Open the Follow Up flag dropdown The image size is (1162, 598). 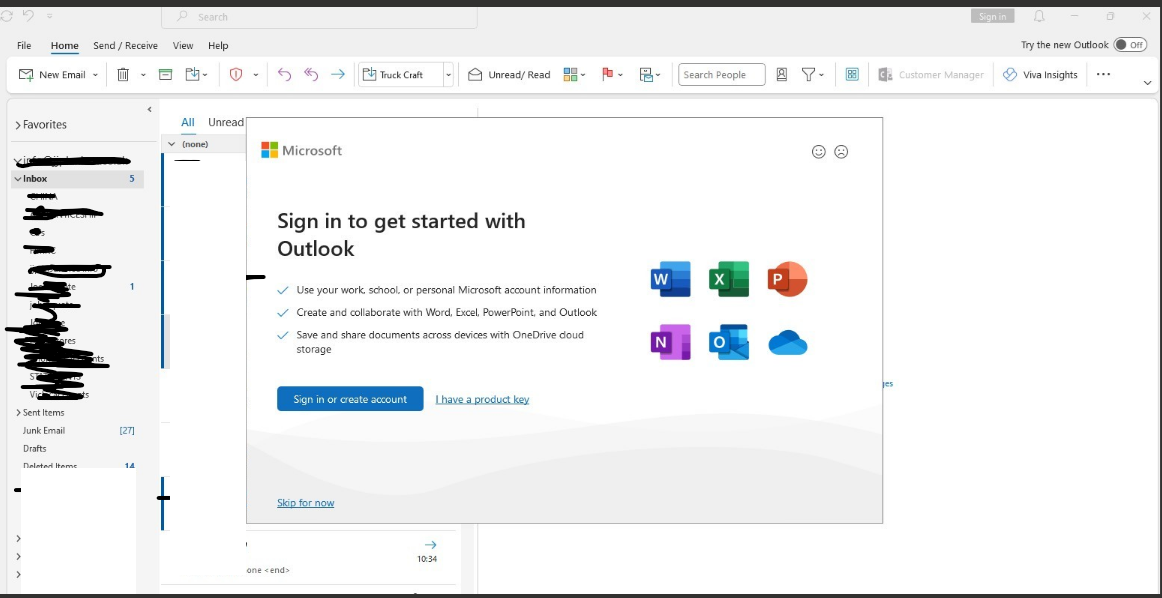612,75
